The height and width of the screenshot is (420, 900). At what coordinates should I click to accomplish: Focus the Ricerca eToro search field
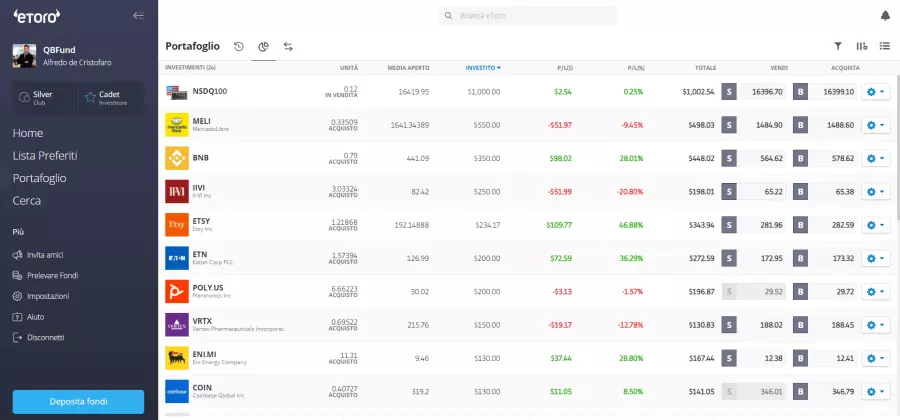[527, 15]
